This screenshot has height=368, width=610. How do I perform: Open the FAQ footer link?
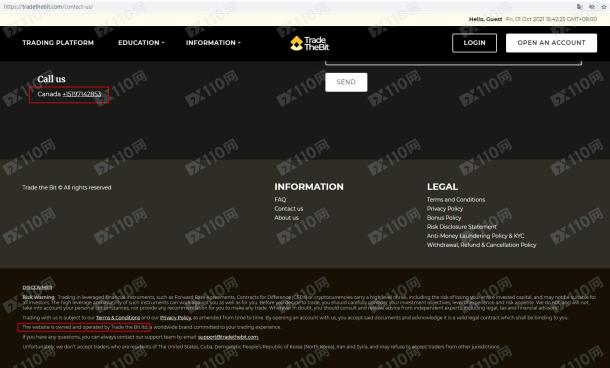[x=280, y=200]
